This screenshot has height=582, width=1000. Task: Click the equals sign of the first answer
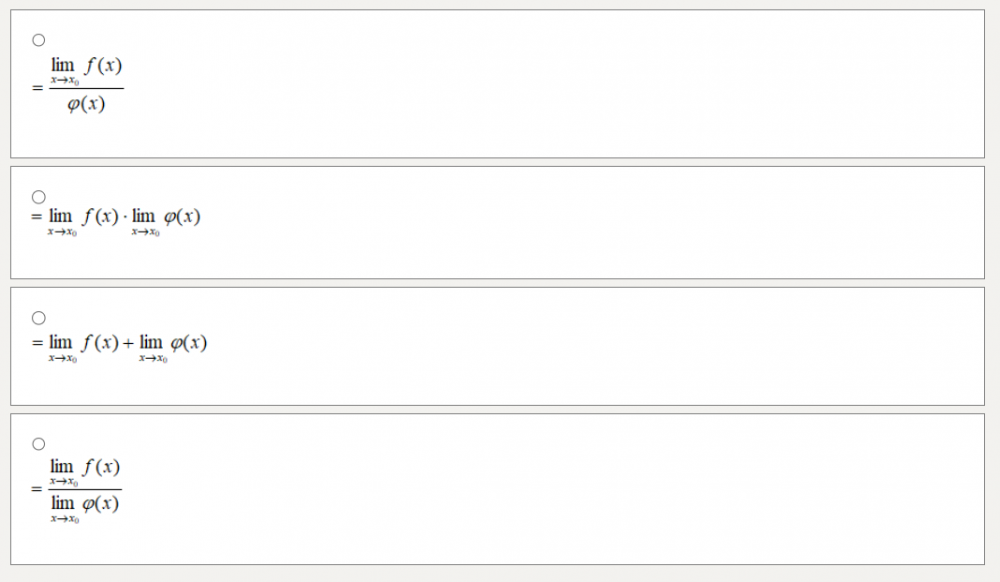pyautogui.click(x=37, y=88)
